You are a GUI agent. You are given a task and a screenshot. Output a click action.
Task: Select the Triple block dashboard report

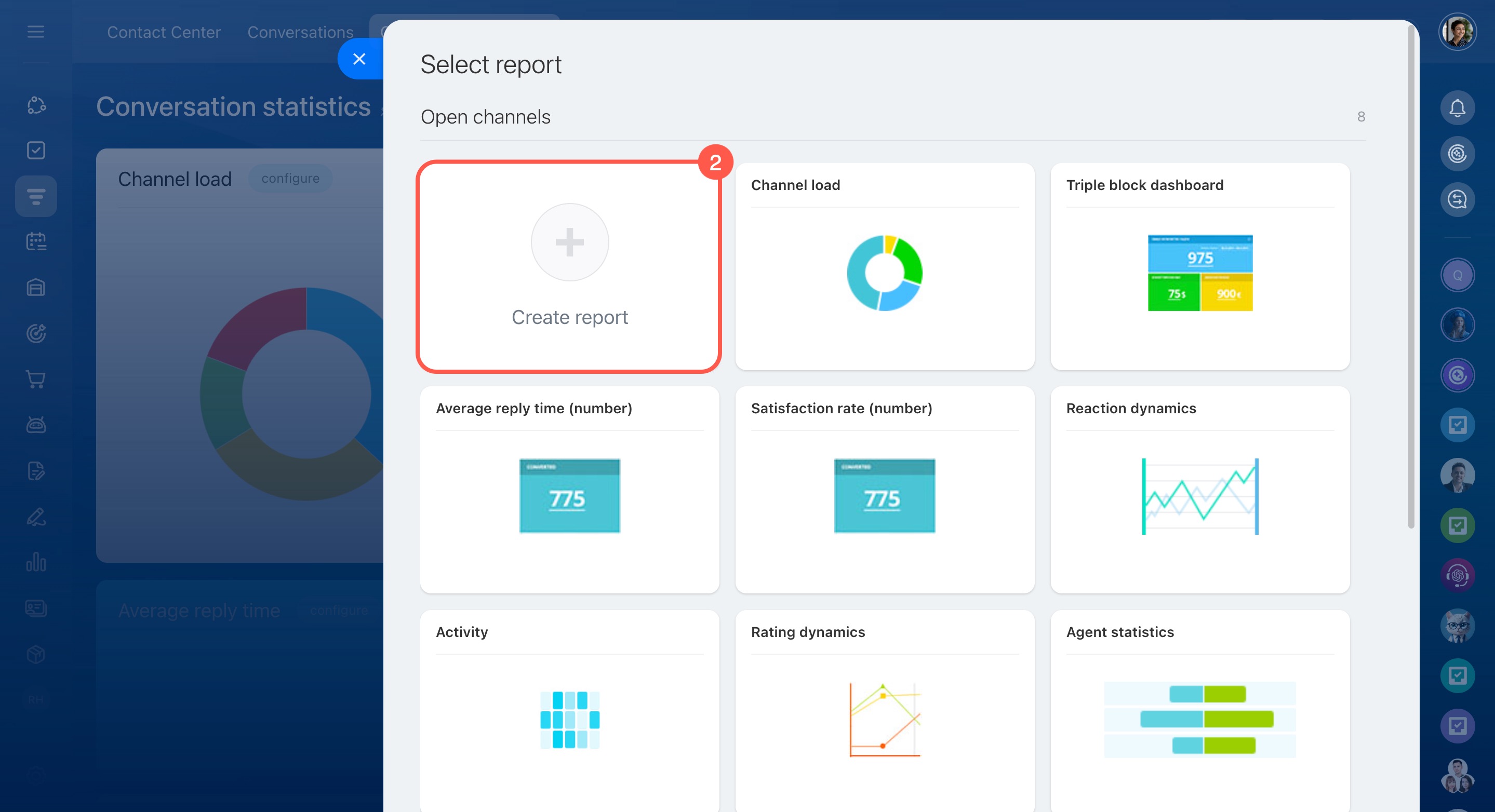1199,267
